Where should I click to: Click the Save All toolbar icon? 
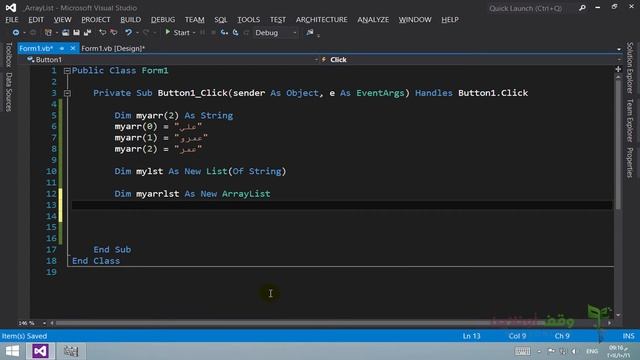tap(87, 33)
